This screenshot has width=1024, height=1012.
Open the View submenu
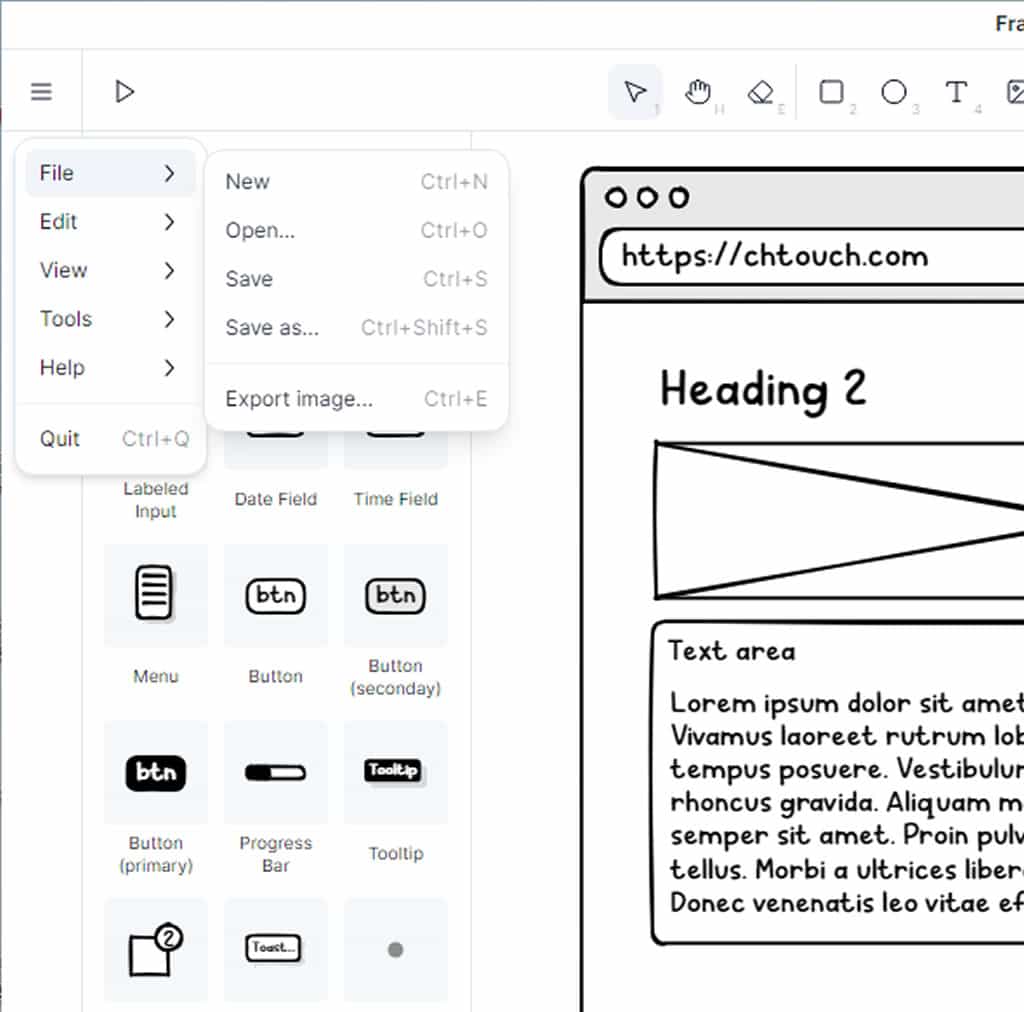(x=110, y=270)
